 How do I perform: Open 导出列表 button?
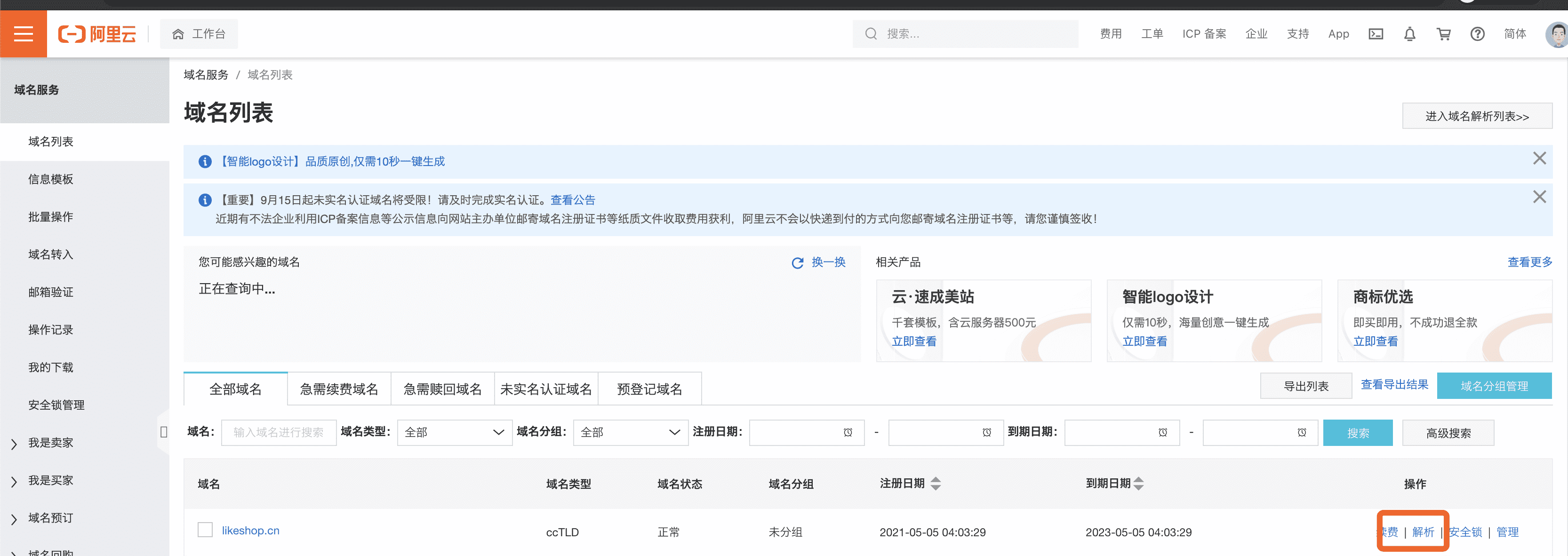(x=1306, y=386)
